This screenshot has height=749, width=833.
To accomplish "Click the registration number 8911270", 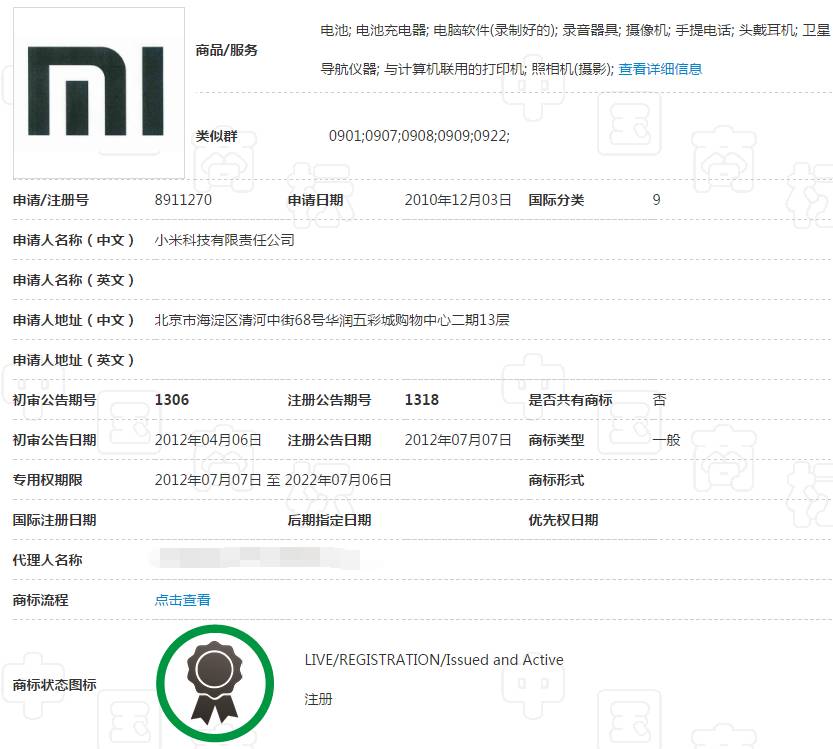I will [183, 200].
